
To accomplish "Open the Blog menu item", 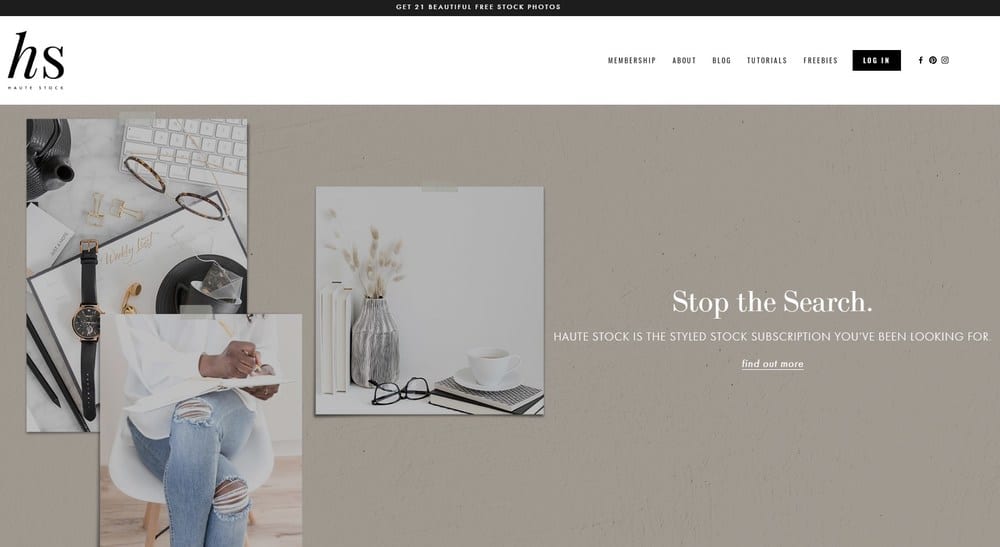I will (x=721, y=61).
